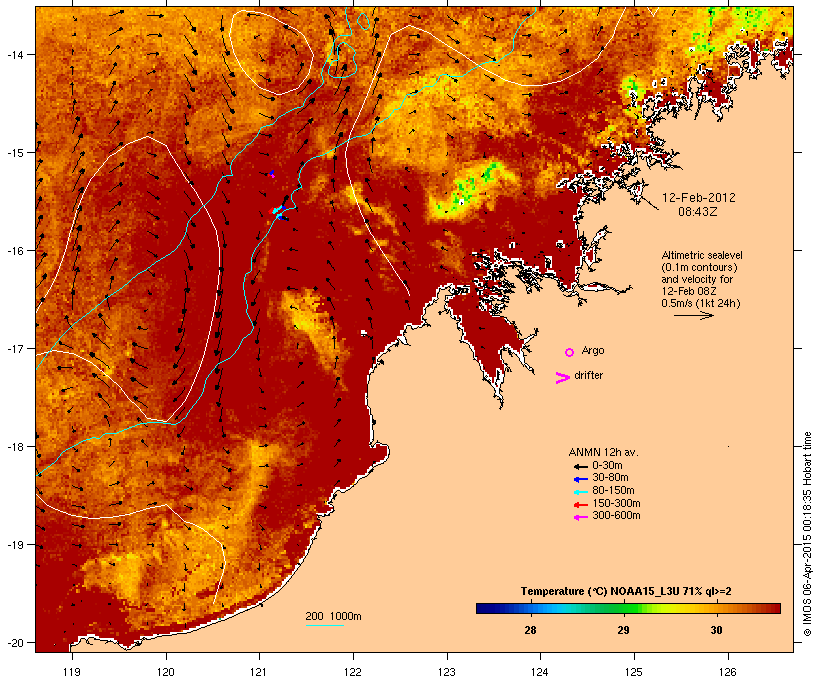The image size is (820, 680).
Task: Click the time label 08:43Z
Action: point(698,212)
